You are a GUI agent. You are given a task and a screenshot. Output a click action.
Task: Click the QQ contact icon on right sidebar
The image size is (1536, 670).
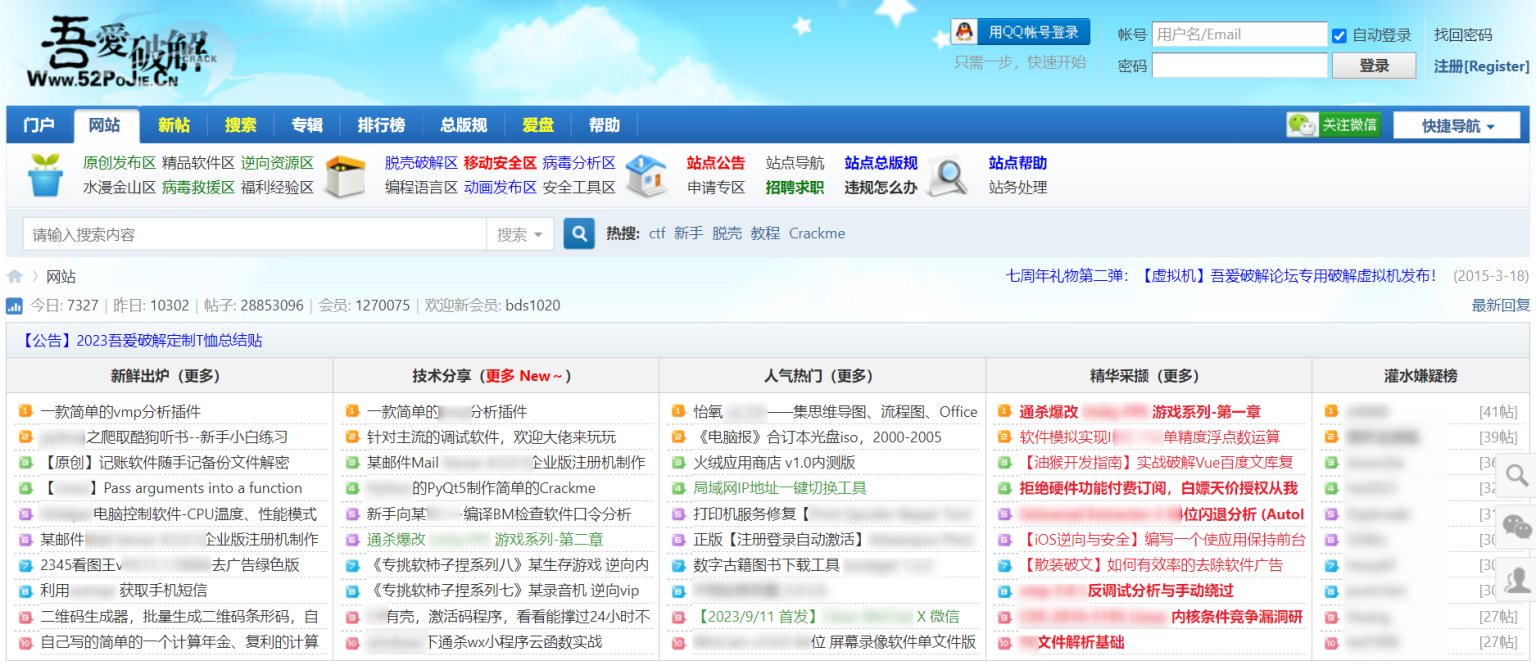point(1516,521)
